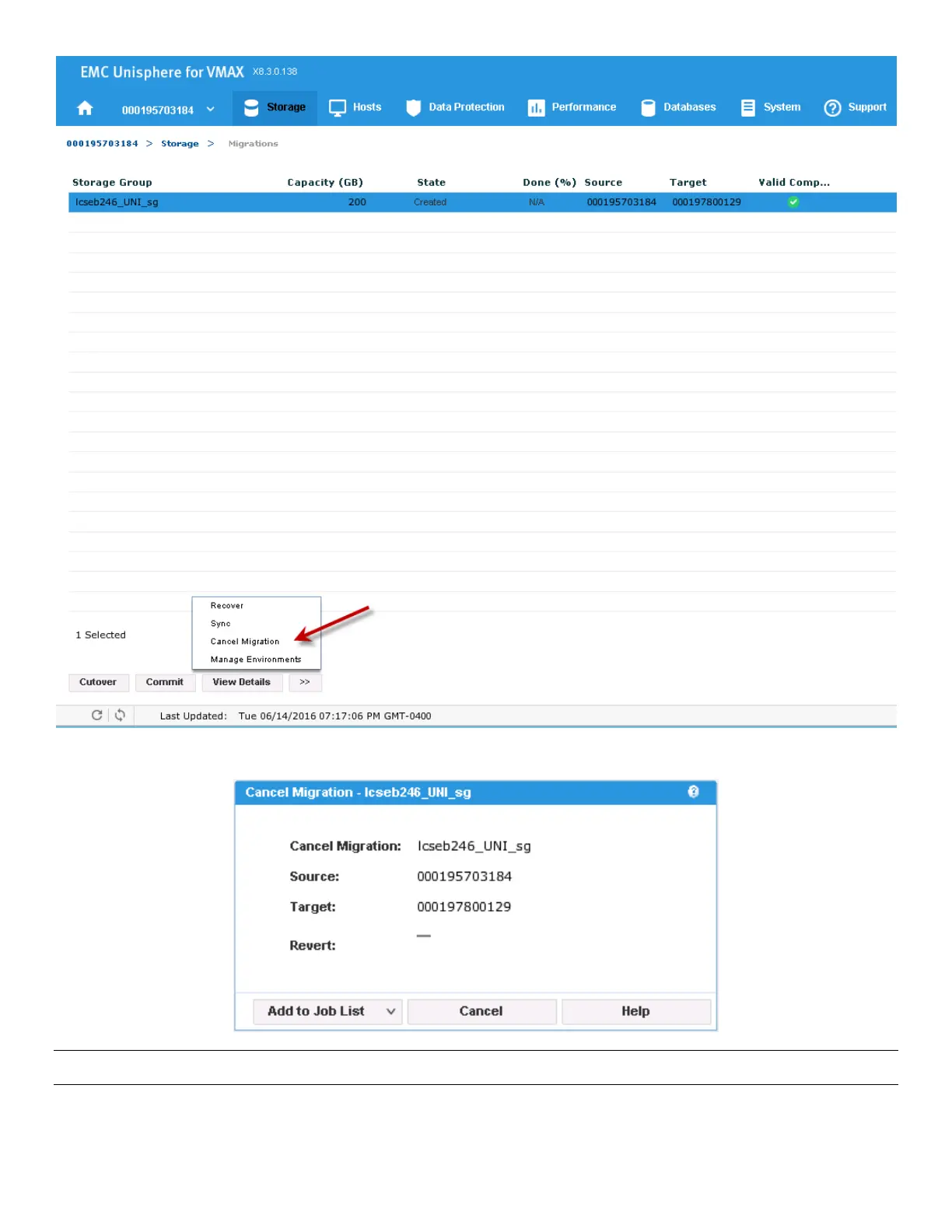Click the 000195703184 breadcrumb link
This screenshot has height=1232, width=952.
(x=102, y=144)
